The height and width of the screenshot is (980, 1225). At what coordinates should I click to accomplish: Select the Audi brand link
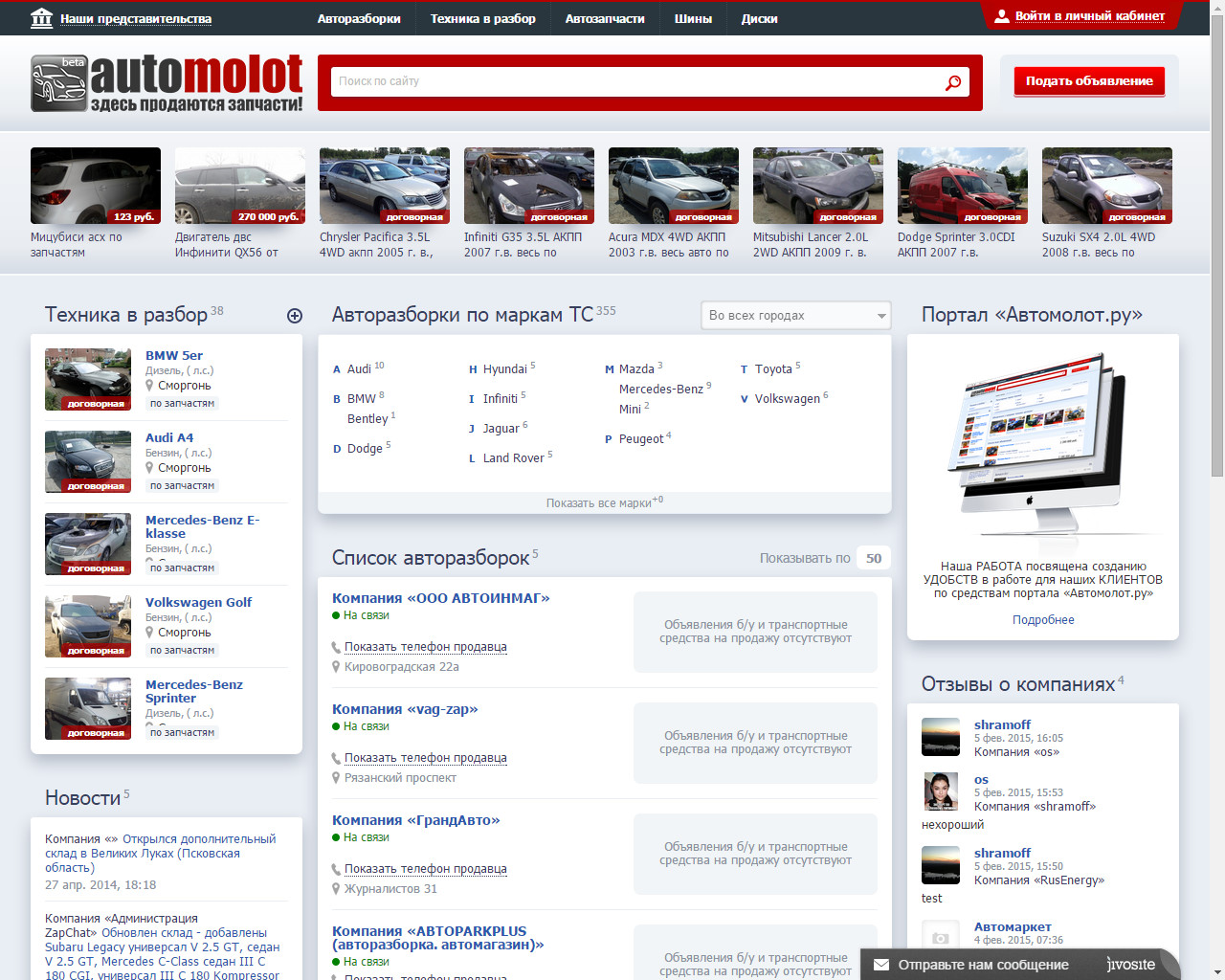coord(359,369)
